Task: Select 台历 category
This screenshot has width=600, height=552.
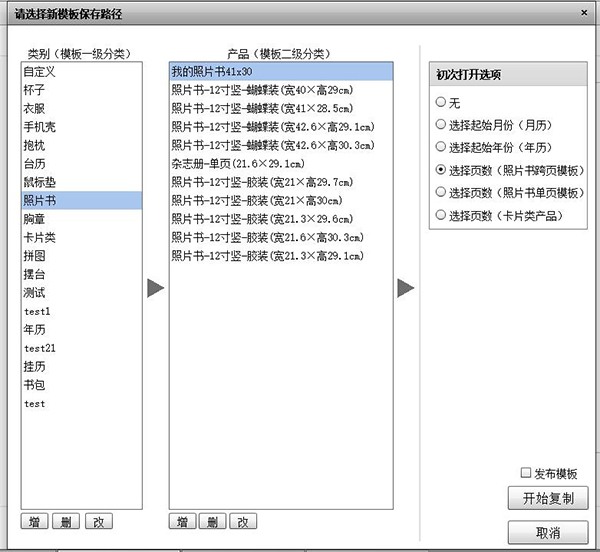Action: (82, 164)
